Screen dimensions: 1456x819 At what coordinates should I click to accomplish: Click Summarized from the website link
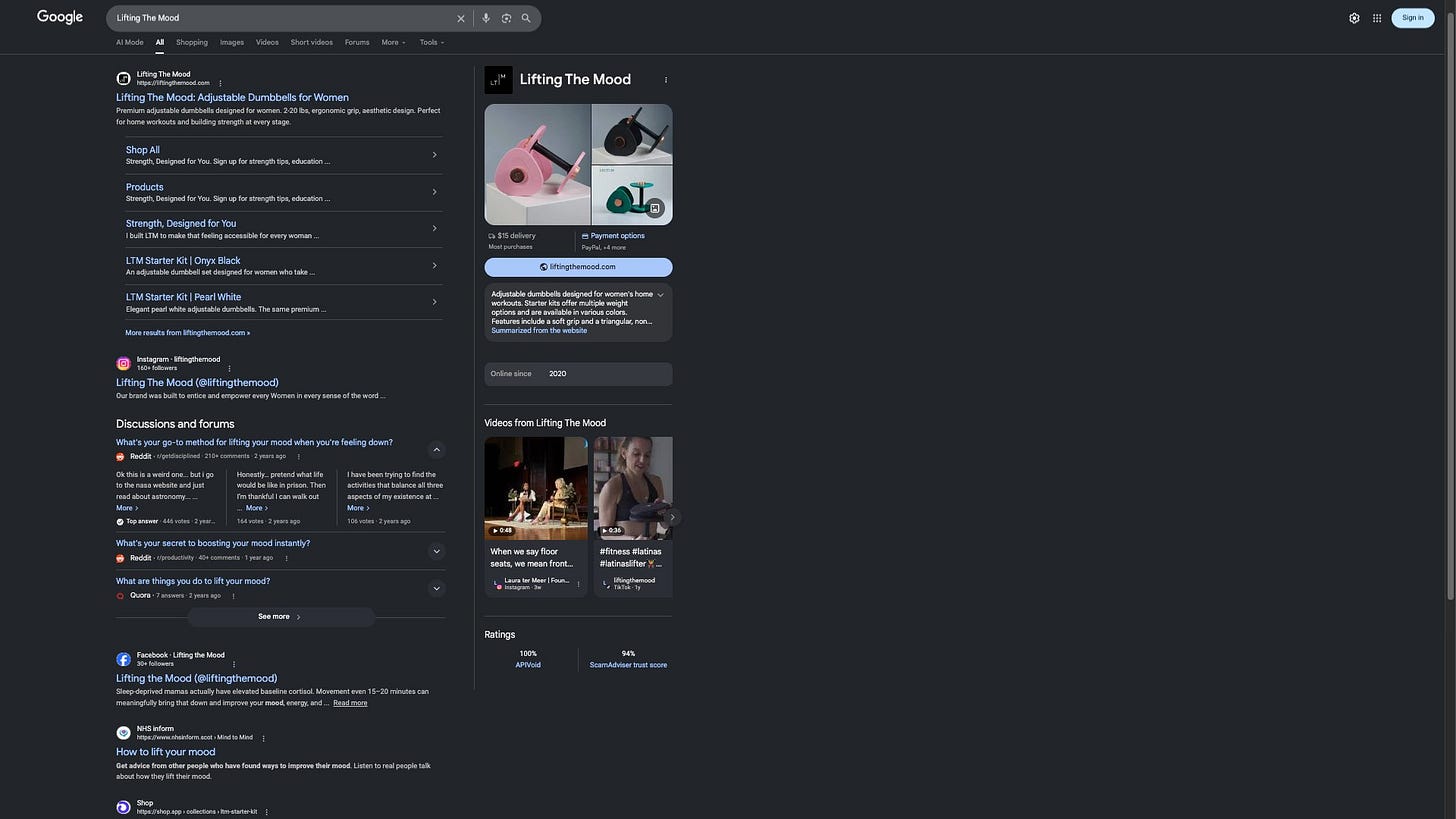point(539,331)
